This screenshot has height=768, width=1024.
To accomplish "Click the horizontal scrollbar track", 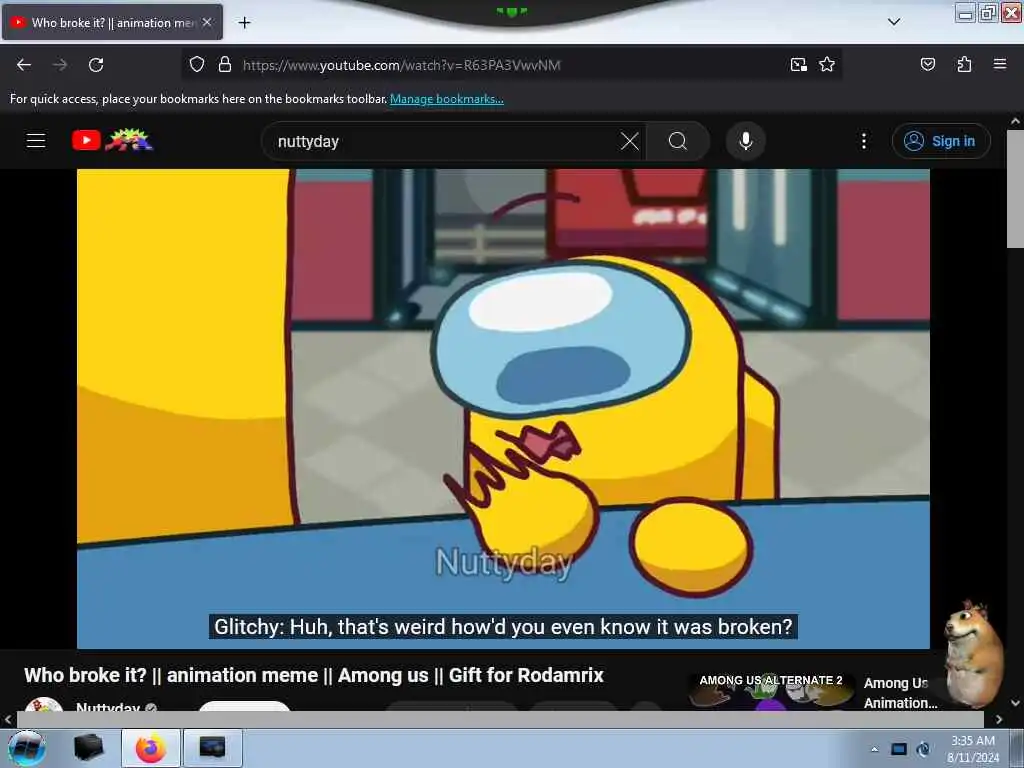I will click(x=500, y=719).
